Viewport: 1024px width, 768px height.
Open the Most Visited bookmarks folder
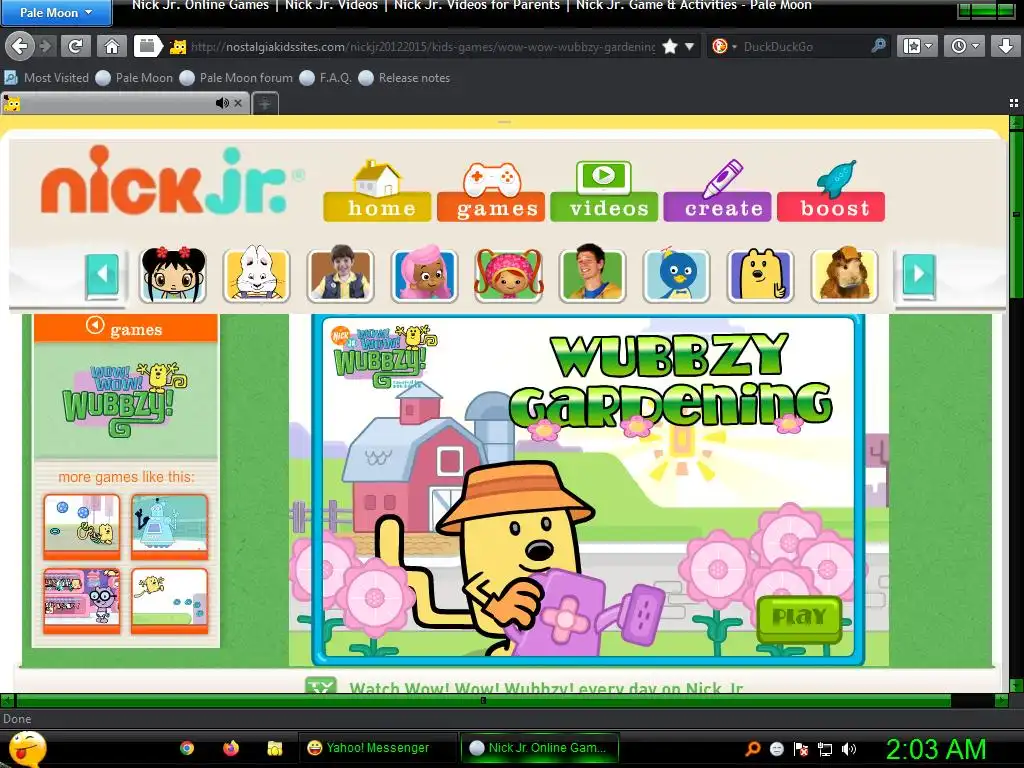tap(47, 78)
